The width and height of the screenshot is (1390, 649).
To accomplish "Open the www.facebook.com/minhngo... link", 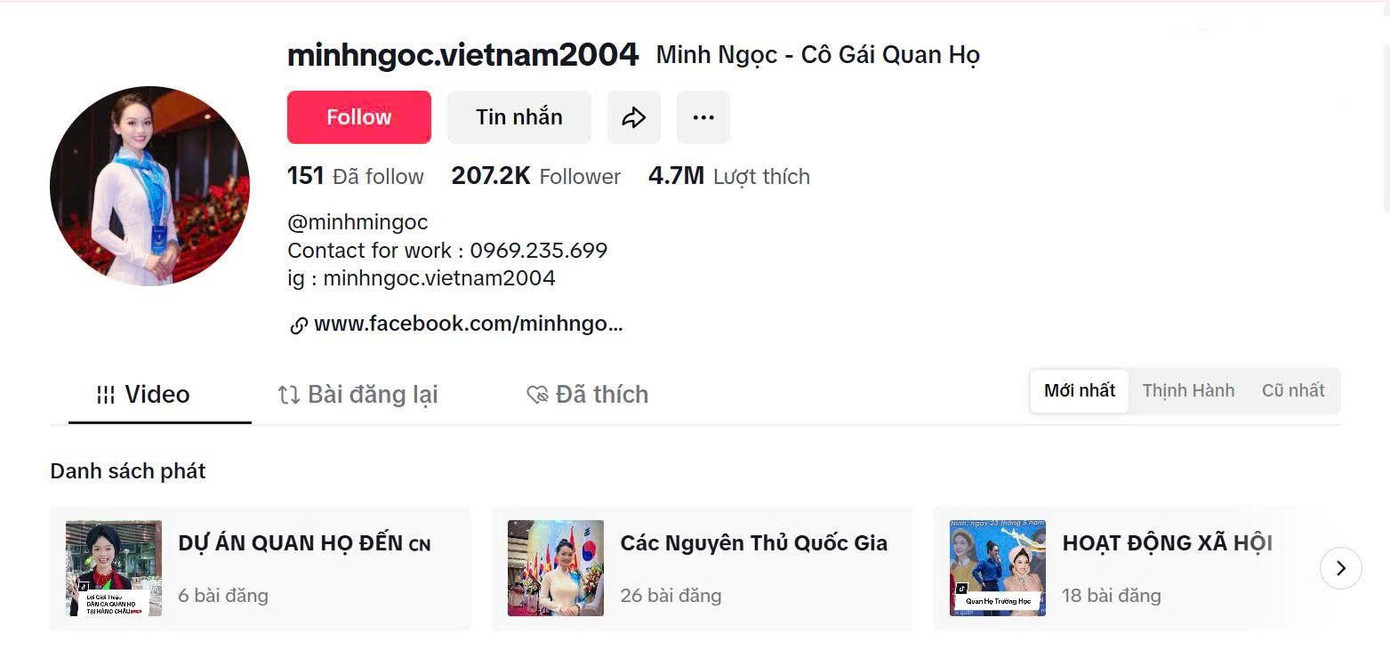I will pos(468,324).
